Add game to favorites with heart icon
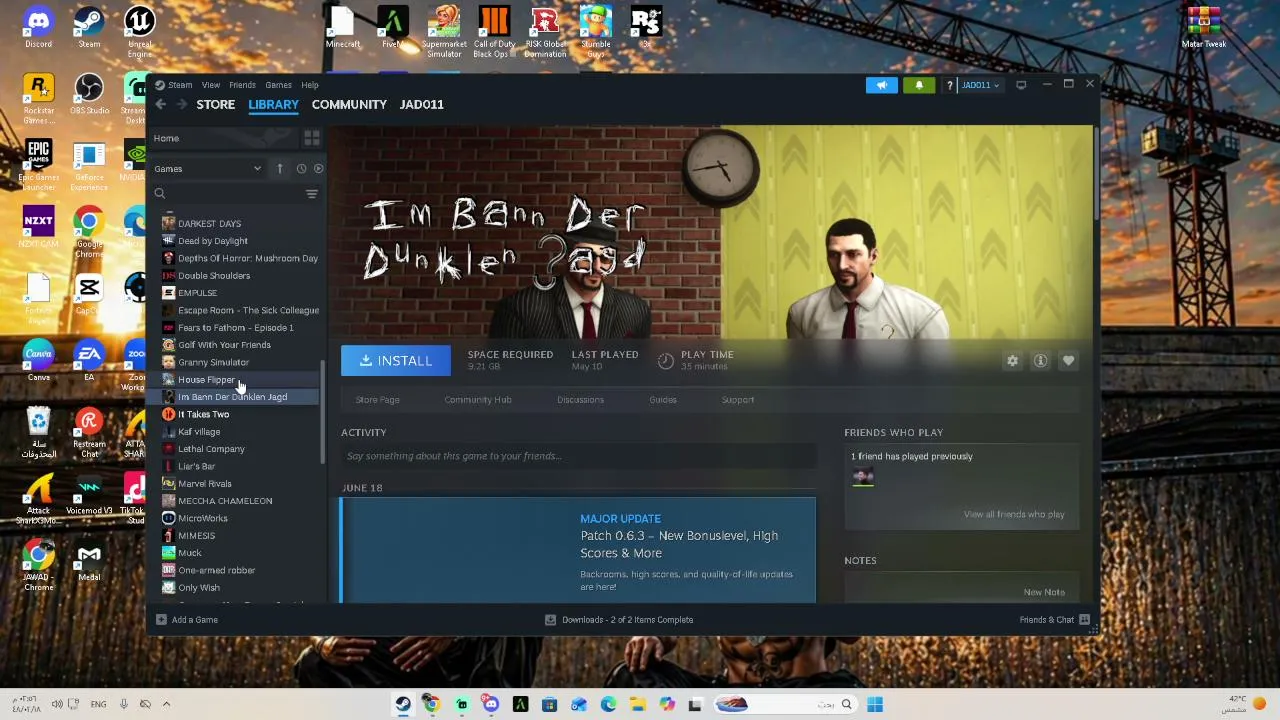Screen dimensions: 1280x720 tap(1068, 361)
